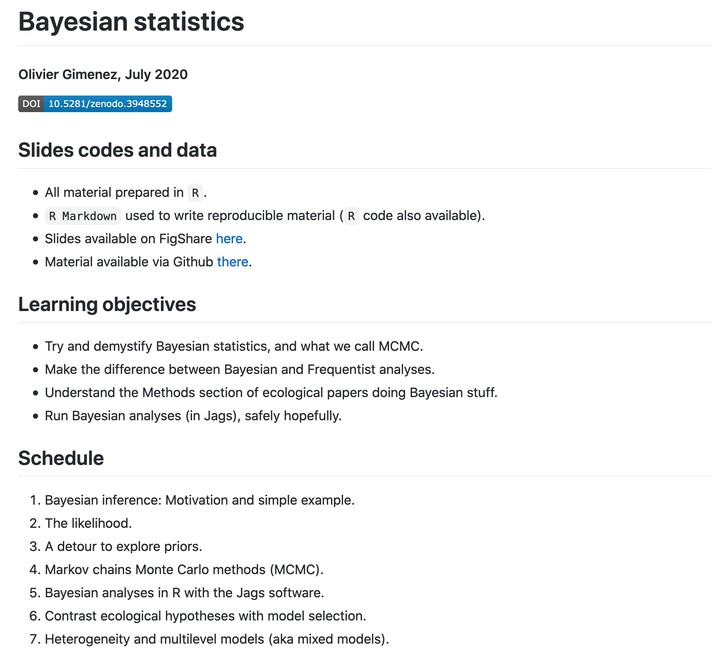Open the Github material 'there' link
Viewport: 720px width, 661px height.
(233, 262)
